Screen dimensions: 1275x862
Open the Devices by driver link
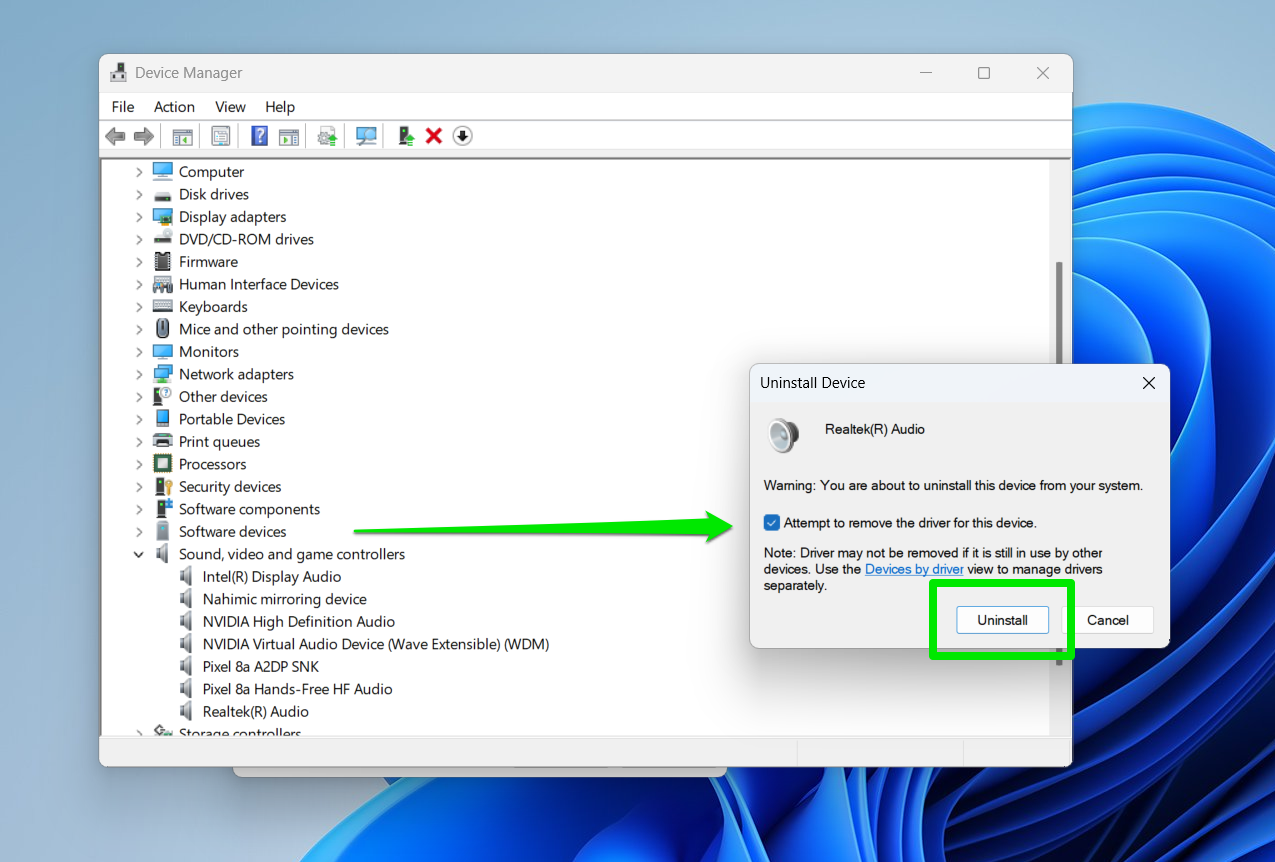pos(914,569)
